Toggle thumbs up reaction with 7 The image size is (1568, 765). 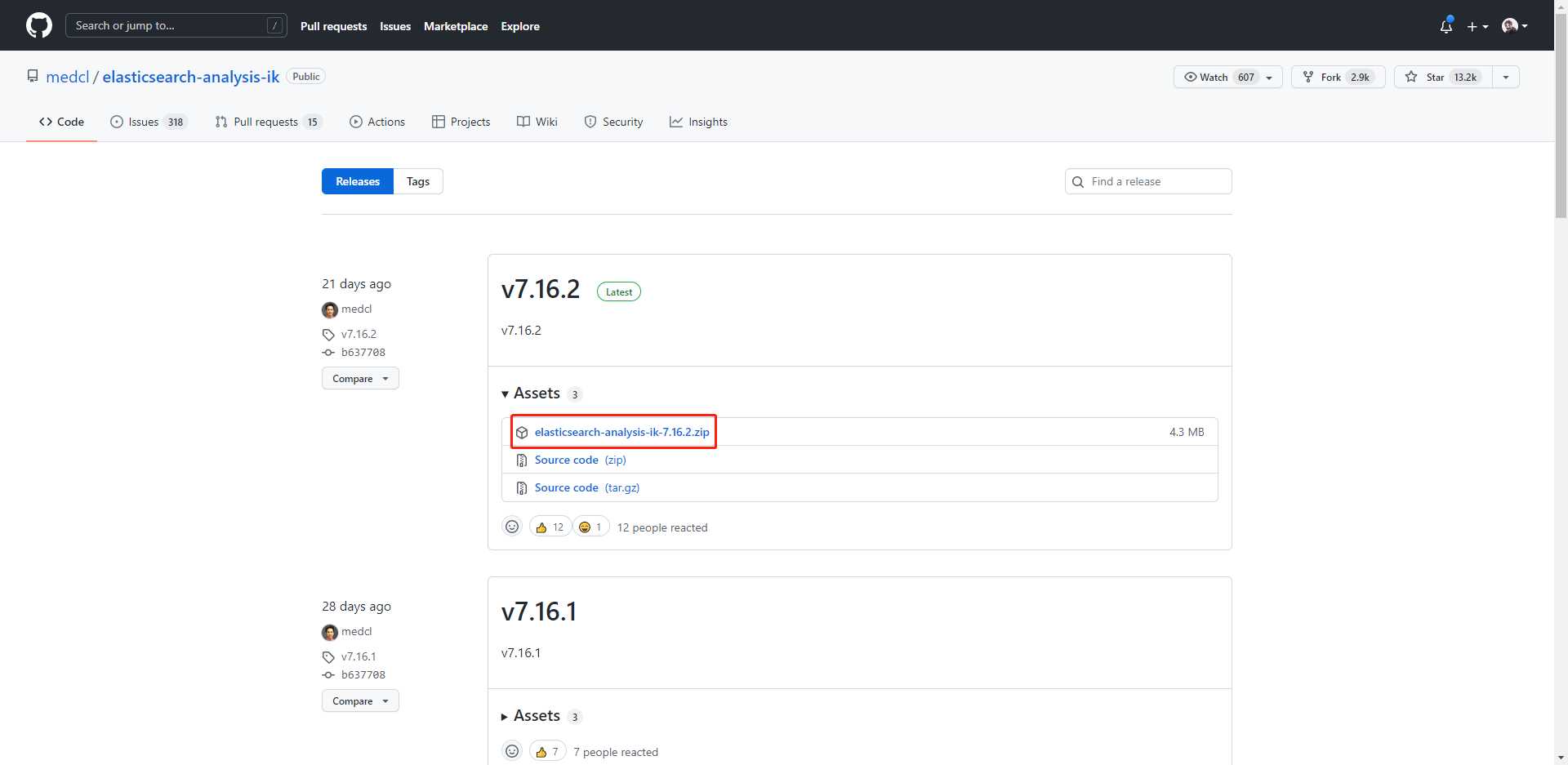(547, 752)
